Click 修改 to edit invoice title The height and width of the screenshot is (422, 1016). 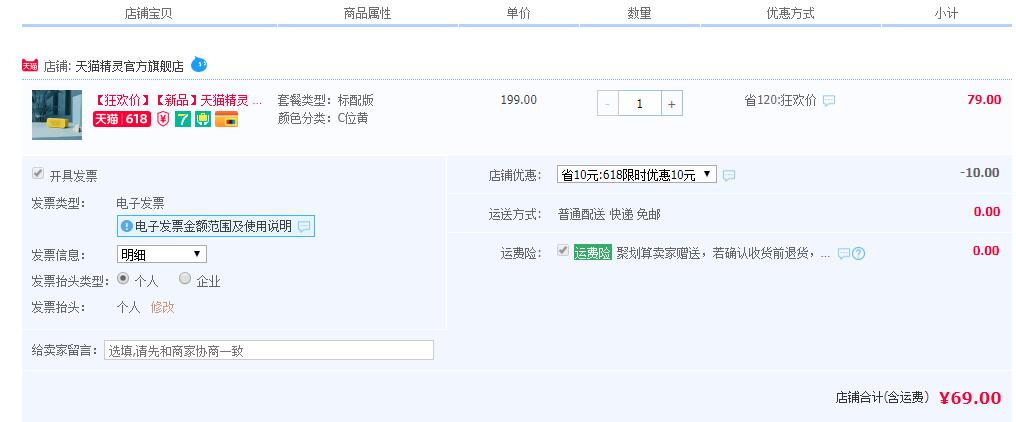click(162, 307)
